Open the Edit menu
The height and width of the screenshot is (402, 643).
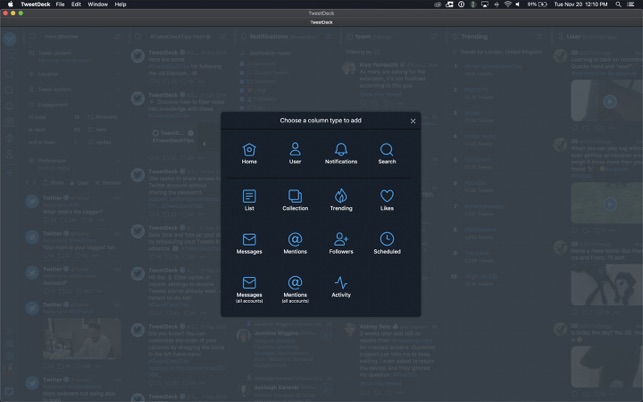pos(76,4)
